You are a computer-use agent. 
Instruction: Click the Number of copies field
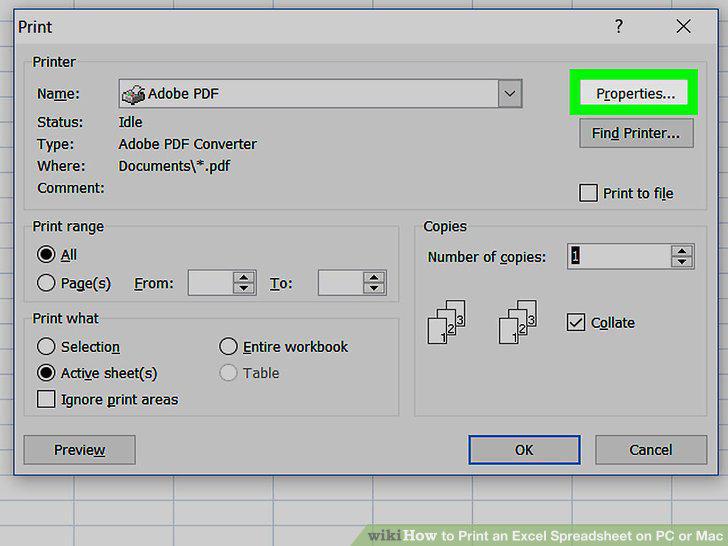(619, 256)
